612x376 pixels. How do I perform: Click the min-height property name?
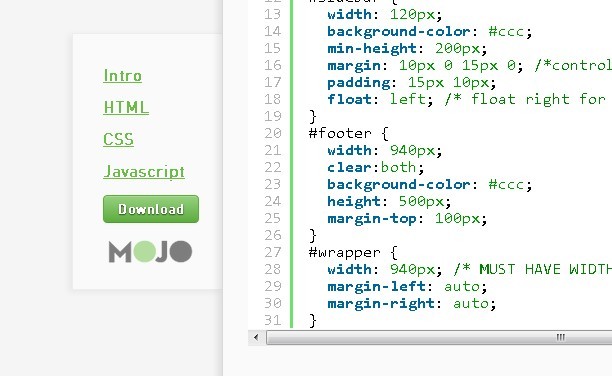pyautogui.click(x=372, y=48)
